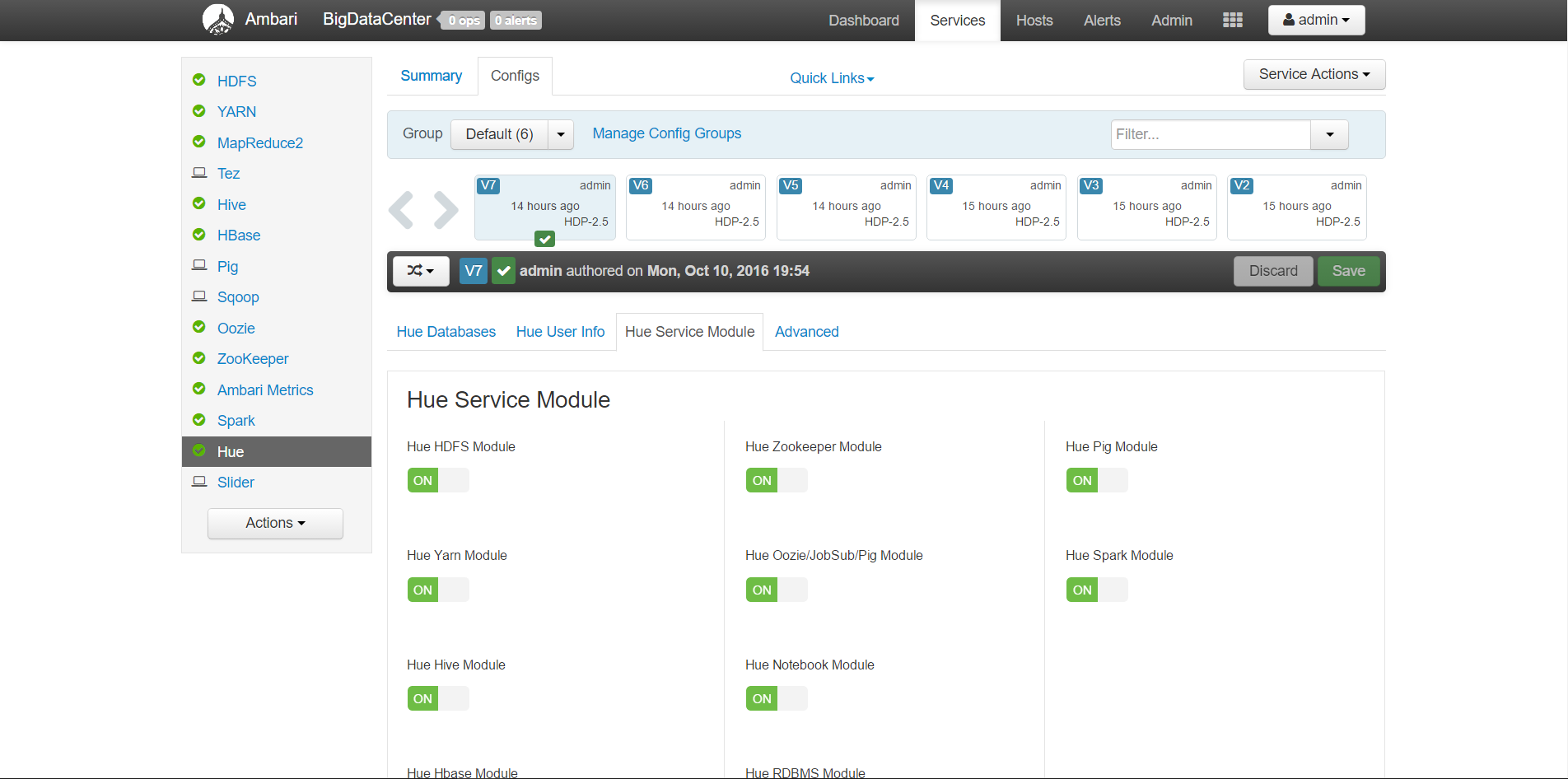
Task: Click the Tez client laptop icon
Action: [x=199, y=173]
